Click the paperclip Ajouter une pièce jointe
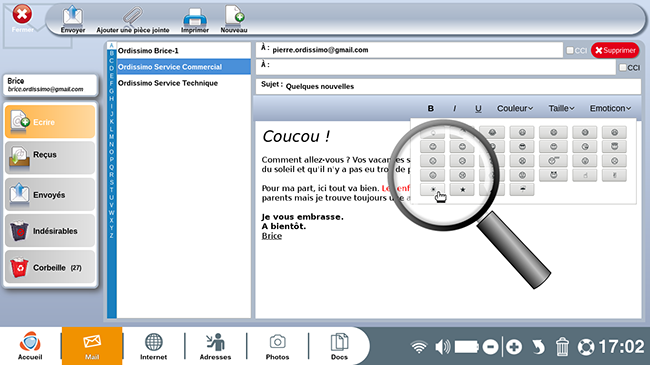 pos(133,19)
